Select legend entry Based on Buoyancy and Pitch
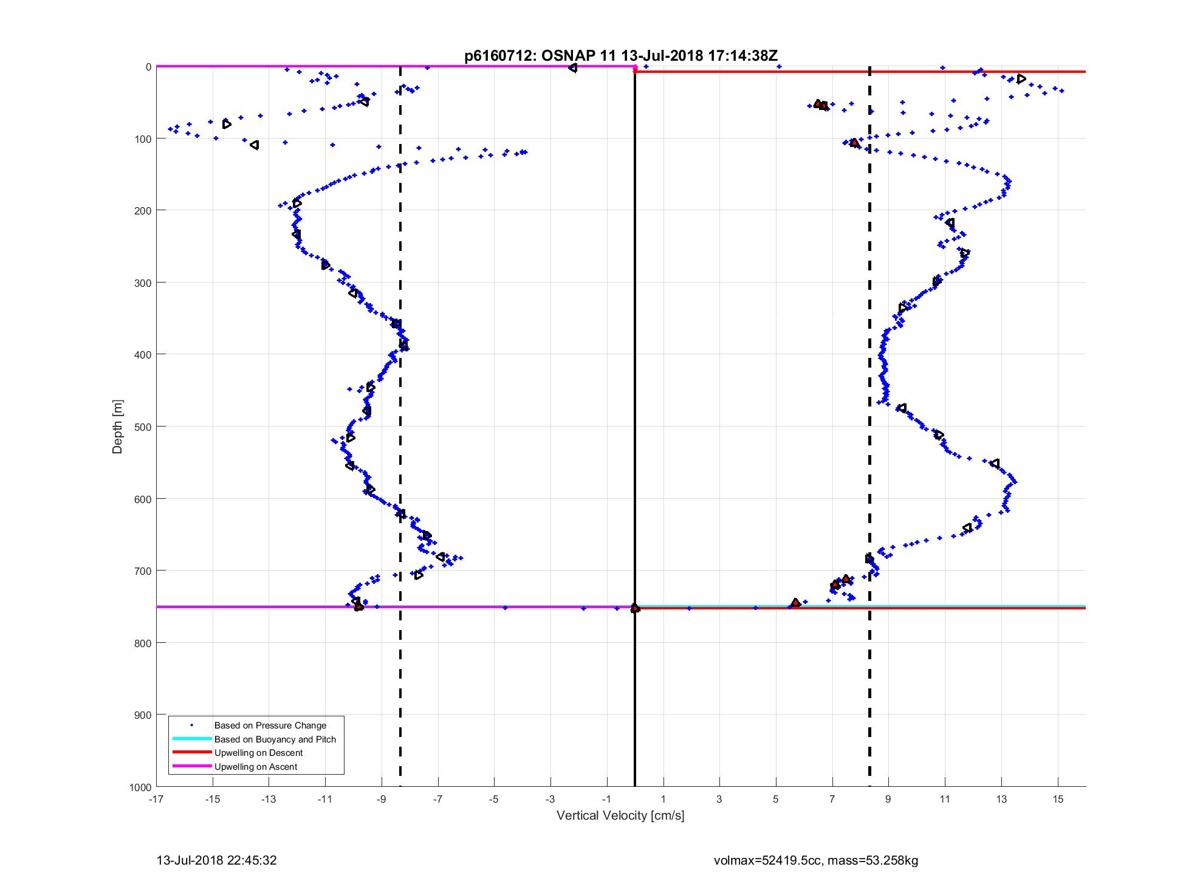1200x885 pixels. (275, 739)
